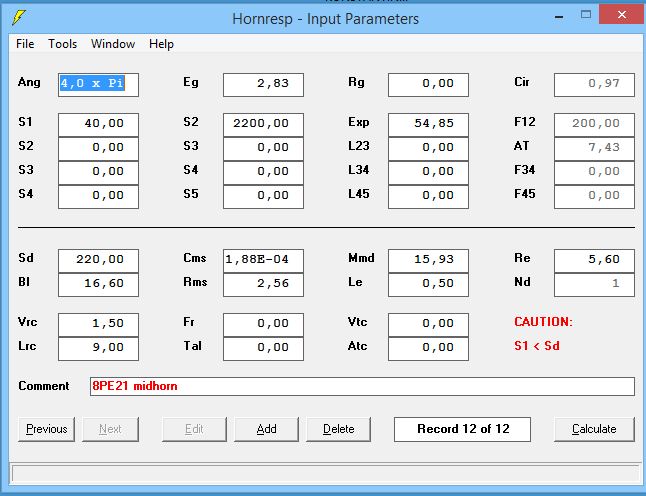646x496 pixels.
Task: Click the Cms label
Action: [195, 258]
